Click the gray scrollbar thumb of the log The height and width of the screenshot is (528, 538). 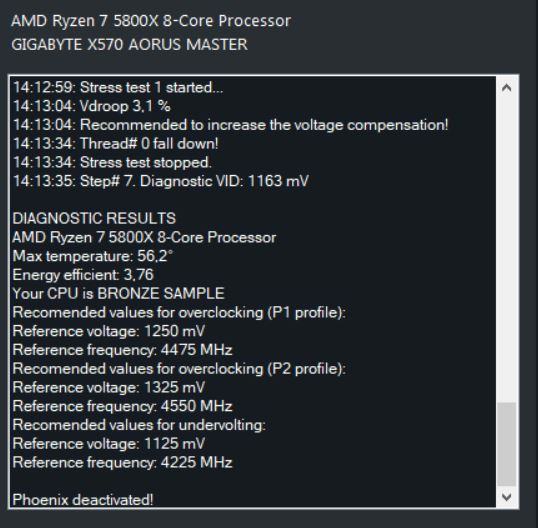[x=506, y=444]
